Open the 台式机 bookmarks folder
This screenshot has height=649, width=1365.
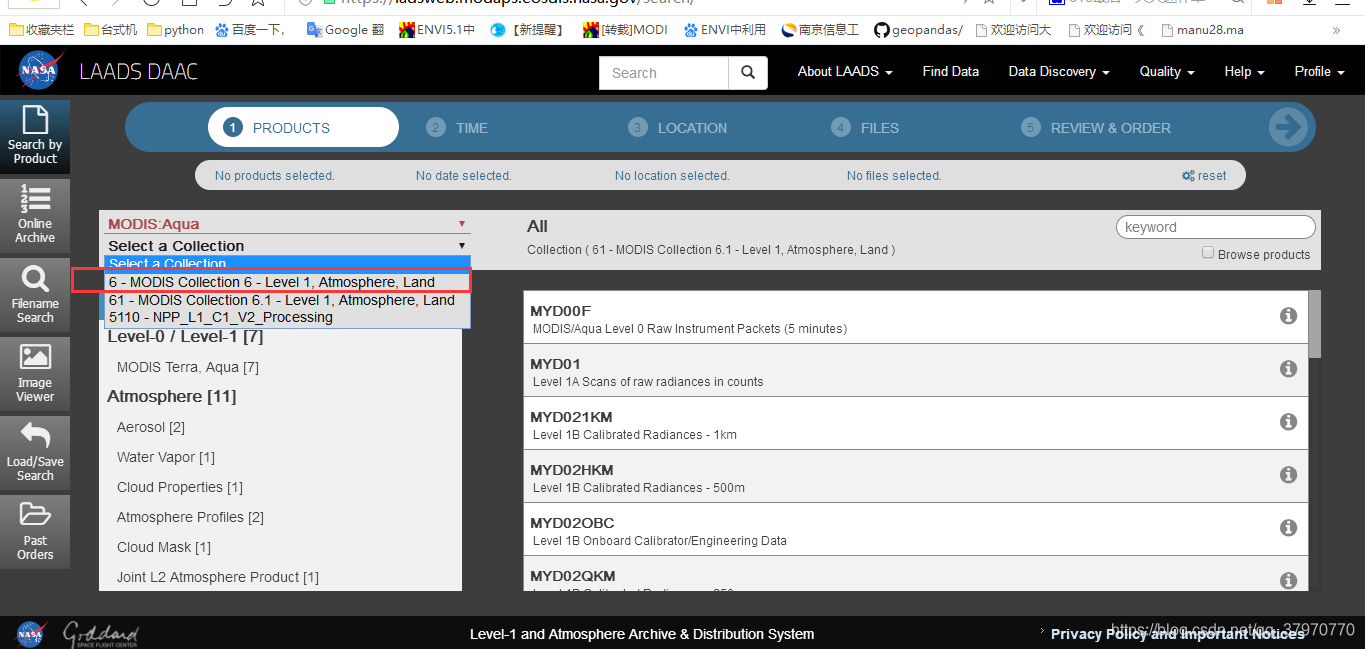111,30
